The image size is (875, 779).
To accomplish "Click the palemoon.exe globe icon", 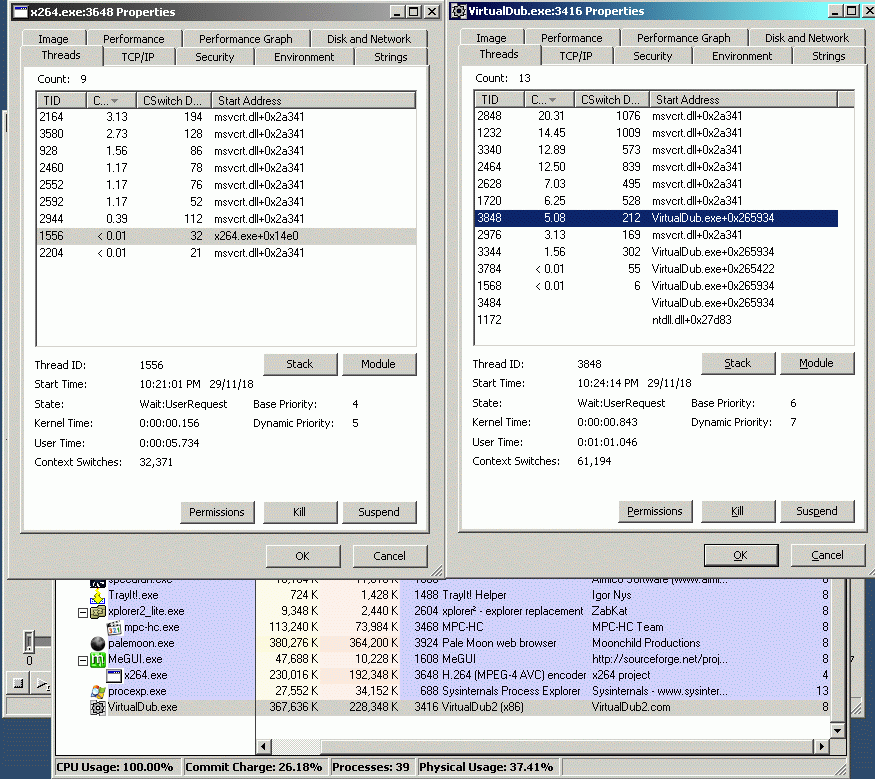I will tap(98, 643).
